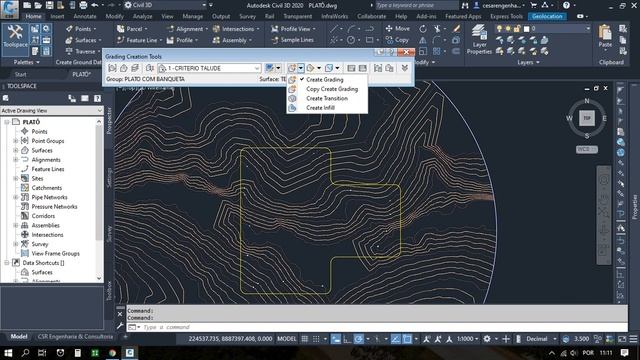Expand the Point Groups tree node
The height and width of the screenshot is (360, 640).
tap(16, 141)
